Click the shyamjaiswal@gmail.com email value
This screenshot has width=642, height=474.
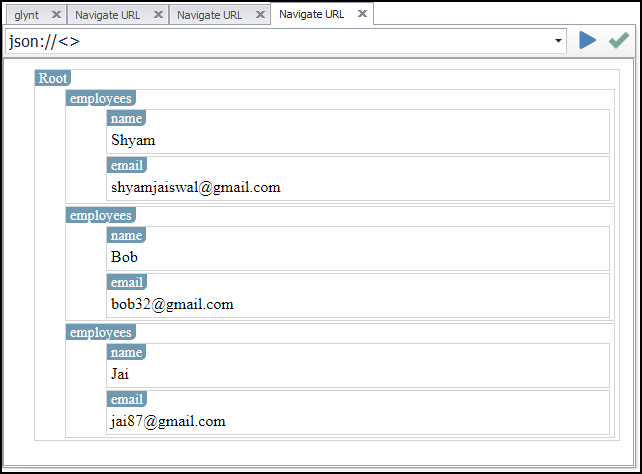196,187
